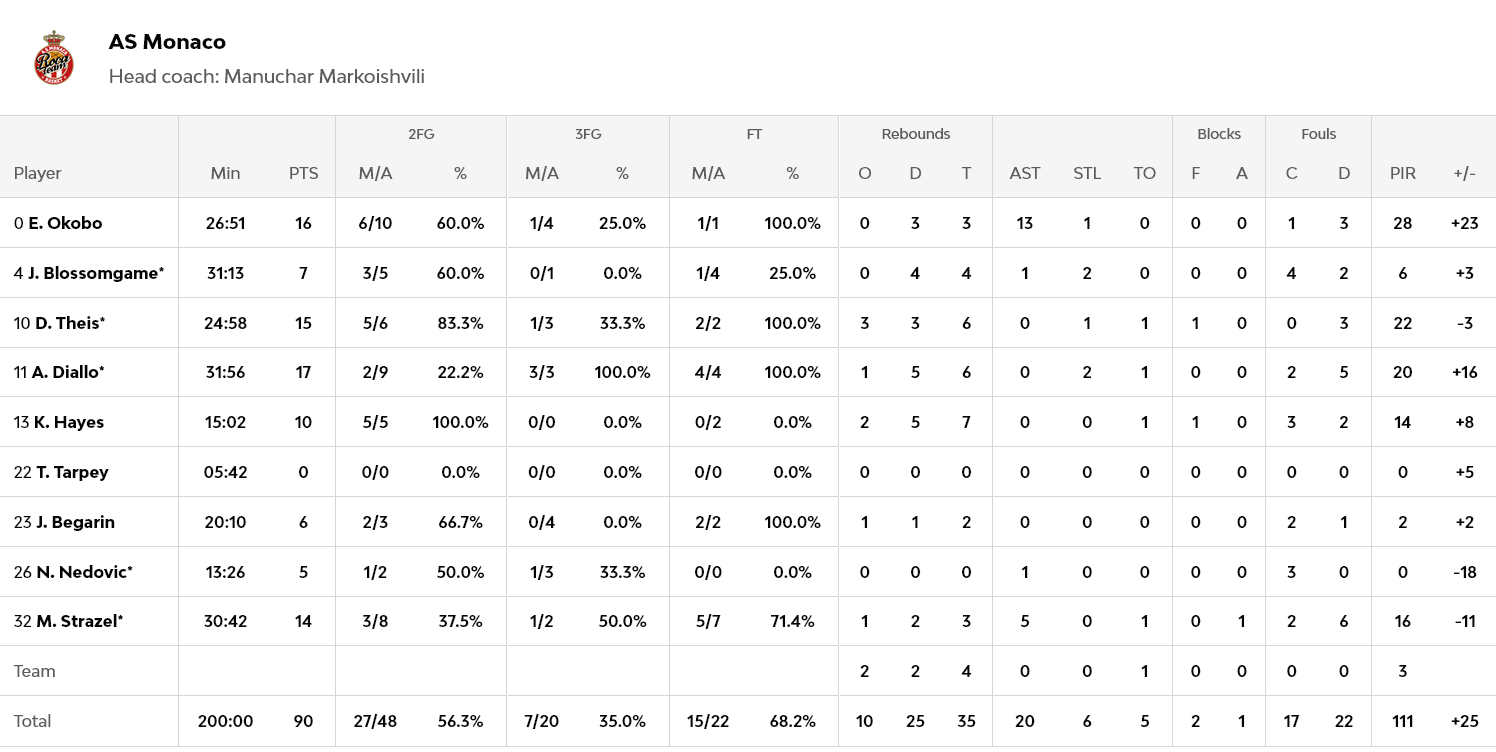This screenshot has width=1496, height=752.
Task: Sort table by PTS column header
Action: click(x=303, y=173)
